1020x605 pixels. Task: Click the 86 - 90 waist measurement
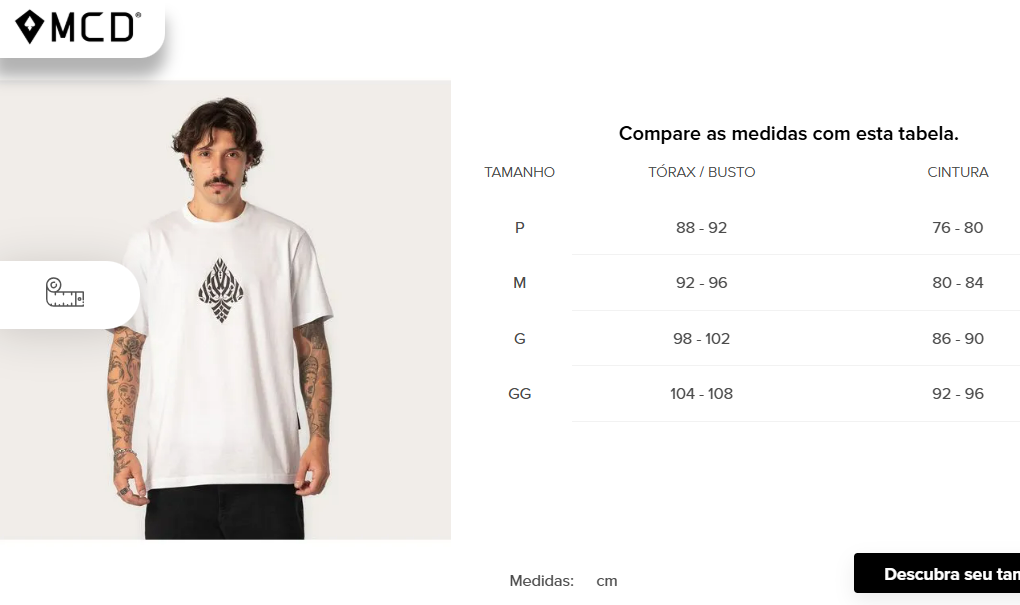click(x=958, y=338)
